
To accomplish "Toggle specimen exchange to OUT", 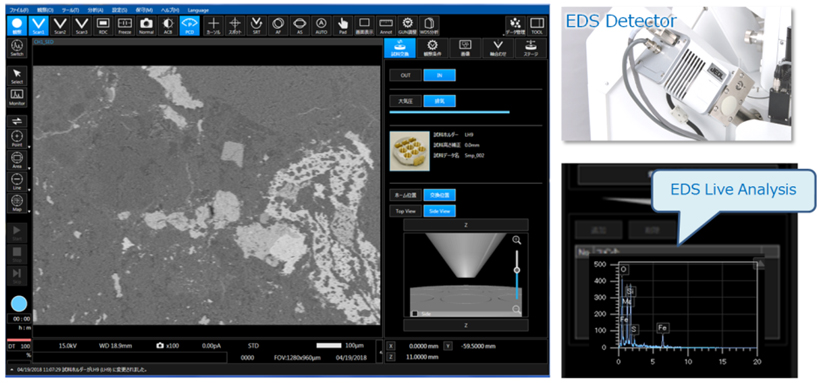I will (405, 75).
